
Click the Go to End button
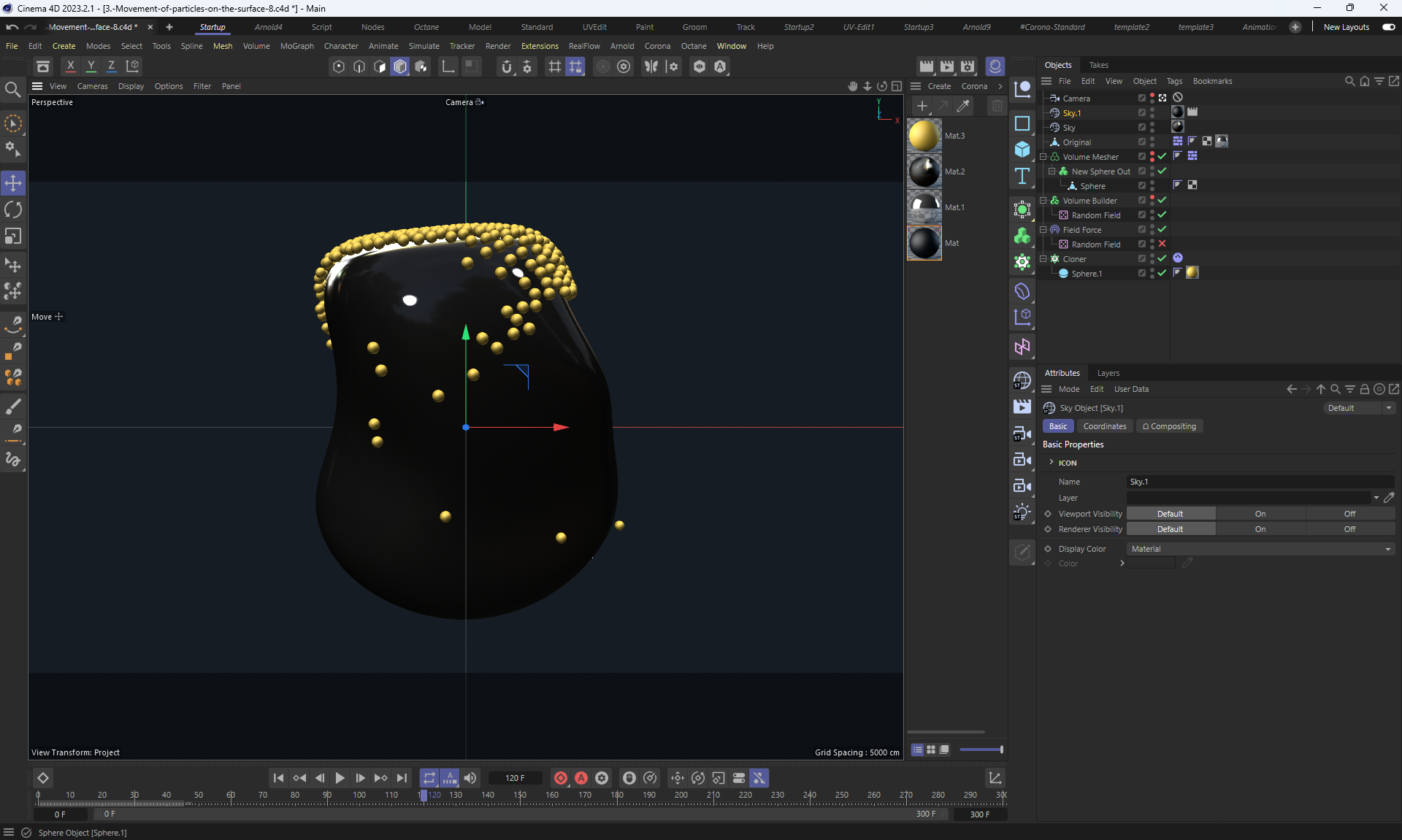pyautogui.click(x=402, y=778)
